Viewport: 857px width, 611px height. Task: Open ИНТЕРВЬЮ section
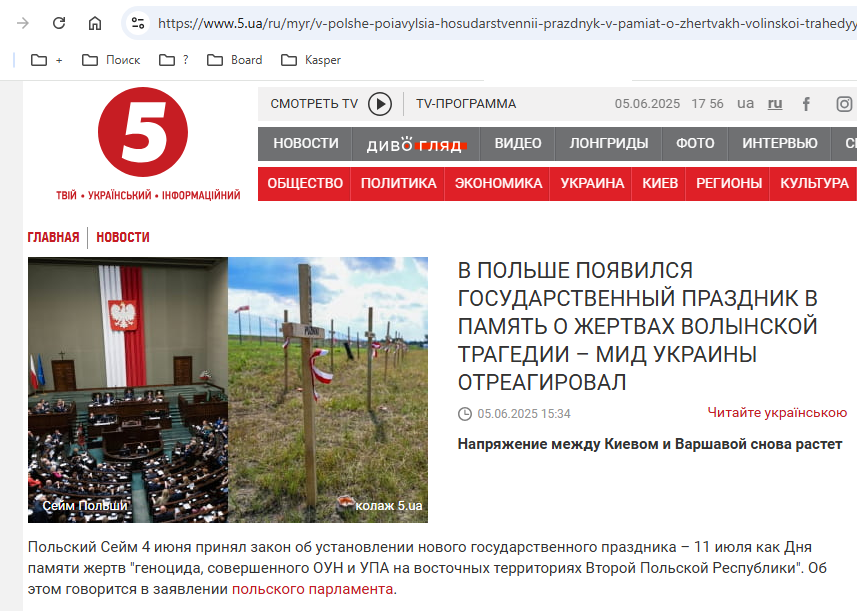pos(779,144)
